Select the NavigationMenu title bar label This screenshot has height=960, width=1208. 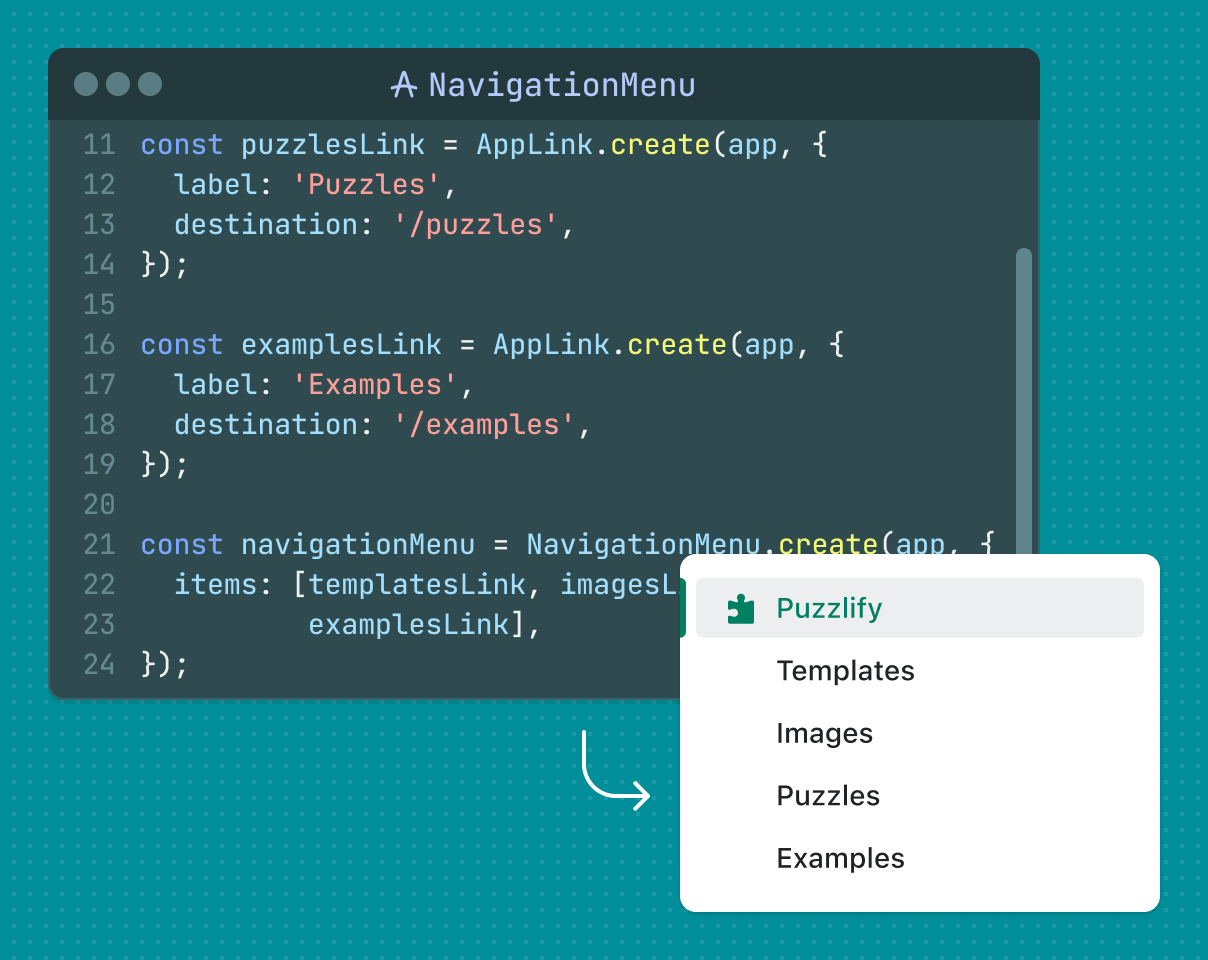tap(560, 85)
